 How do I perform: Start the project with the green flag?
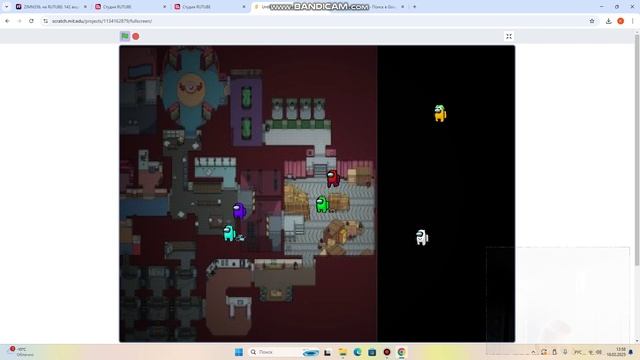[x=125, y=36]
